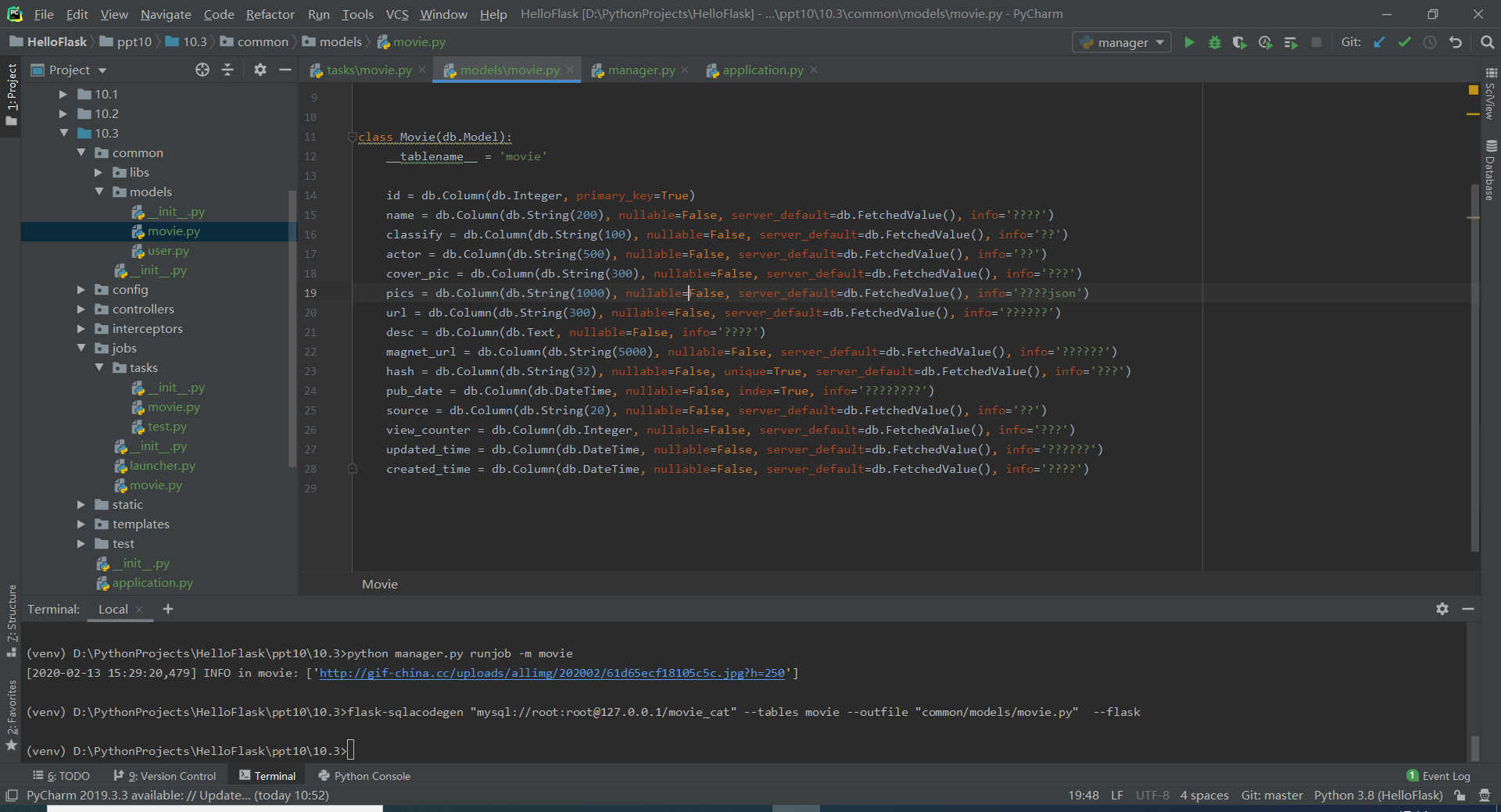Toggle the read-only lock icon

(x=1460, y=796)
